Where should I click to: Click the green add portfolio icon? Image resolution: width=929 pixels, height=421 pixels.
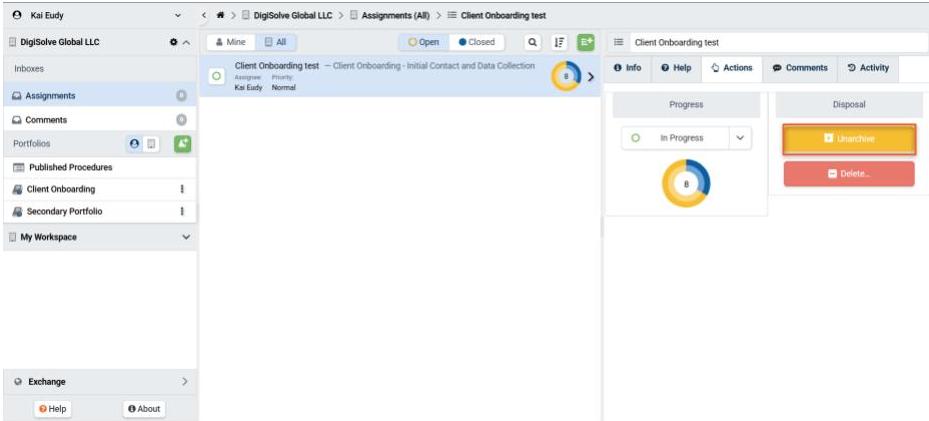click(x=182, y=144)
